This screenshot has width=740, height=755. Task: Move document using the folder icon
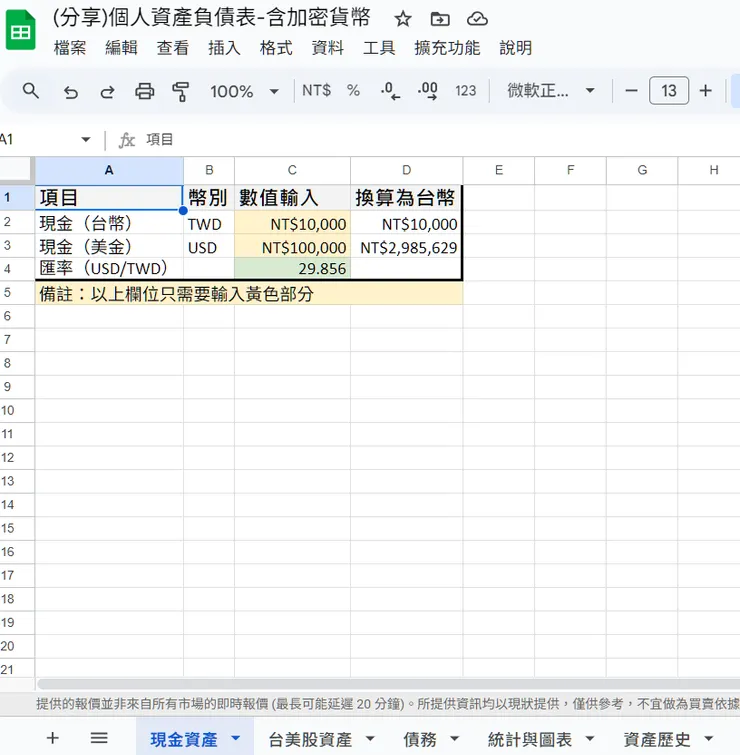coord(440,19)
